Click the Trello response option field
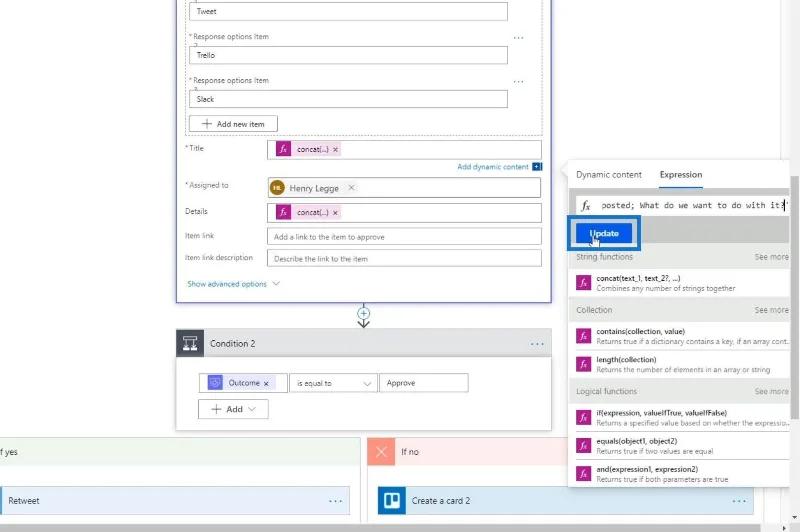Viewport: 800px width, 532px height. click(x=348, y=55)
